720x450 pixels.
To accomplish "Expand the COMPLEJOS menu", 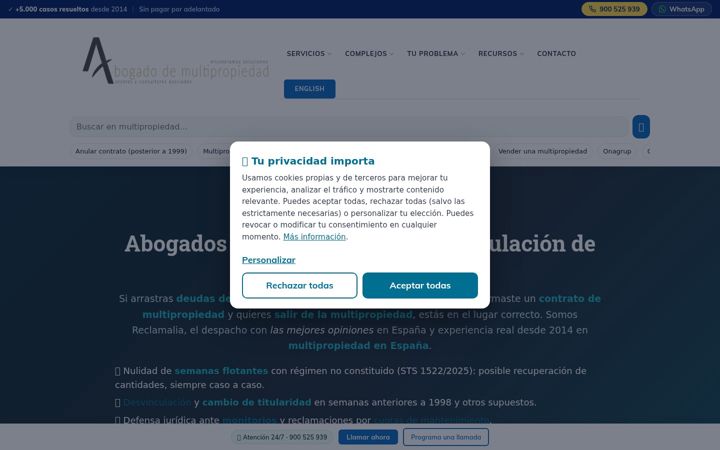I will coord(369,54).
